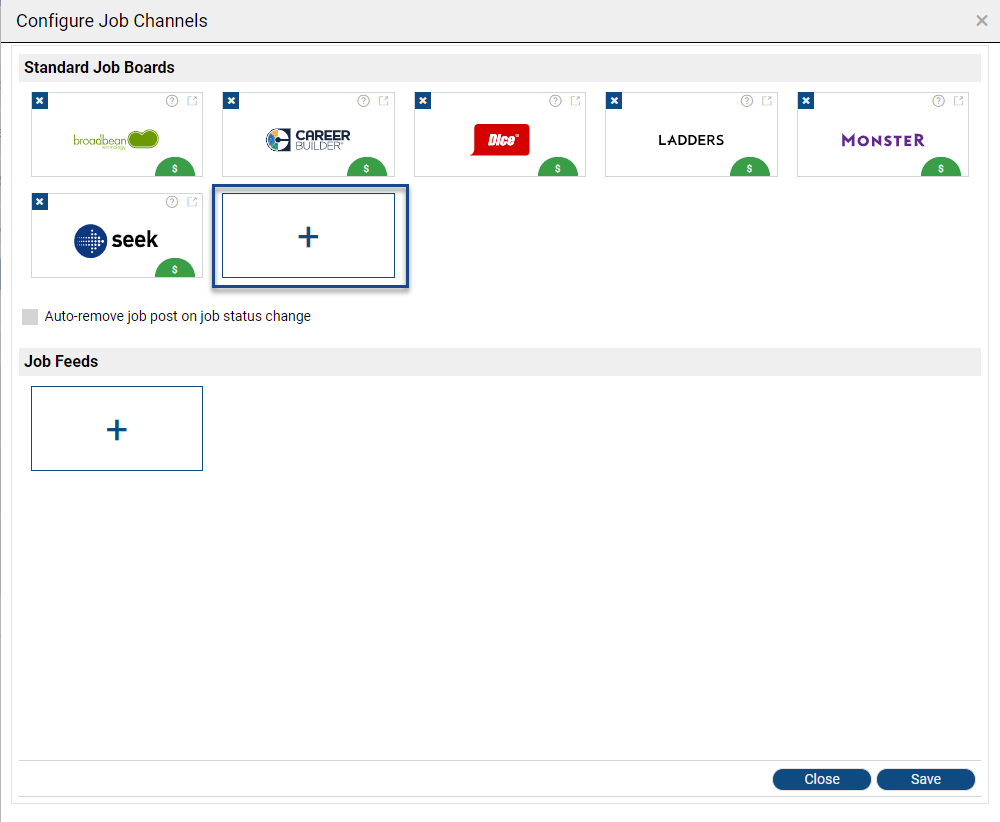1000x822 pixels.
Task: Remove the Dice job board
Action: tap(423, 101)
